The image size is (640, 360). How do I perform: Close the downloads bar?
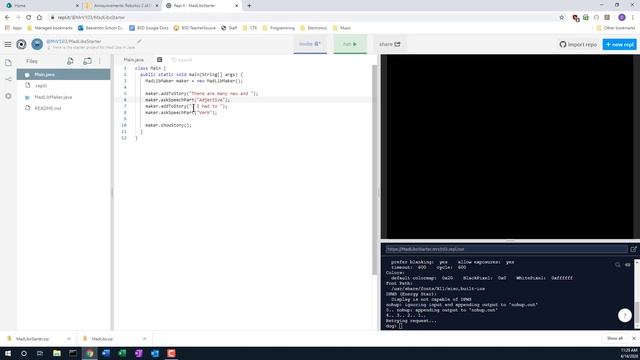pos(634,338)
